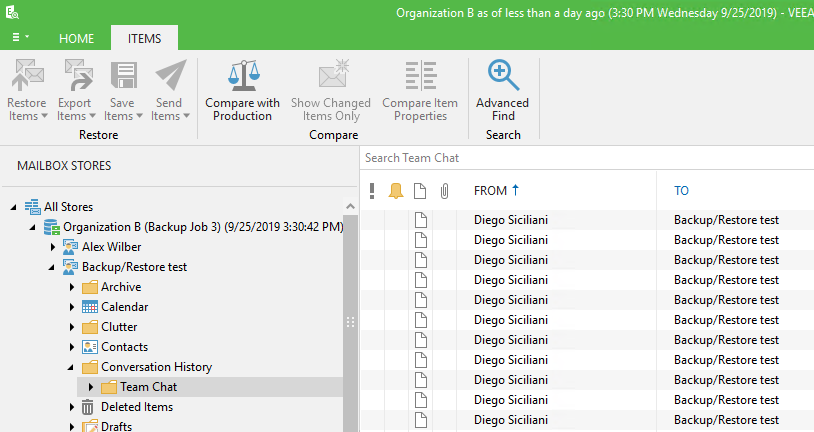Sort by importance exclamation column icon
814x432 pixels.
(372, 191)
